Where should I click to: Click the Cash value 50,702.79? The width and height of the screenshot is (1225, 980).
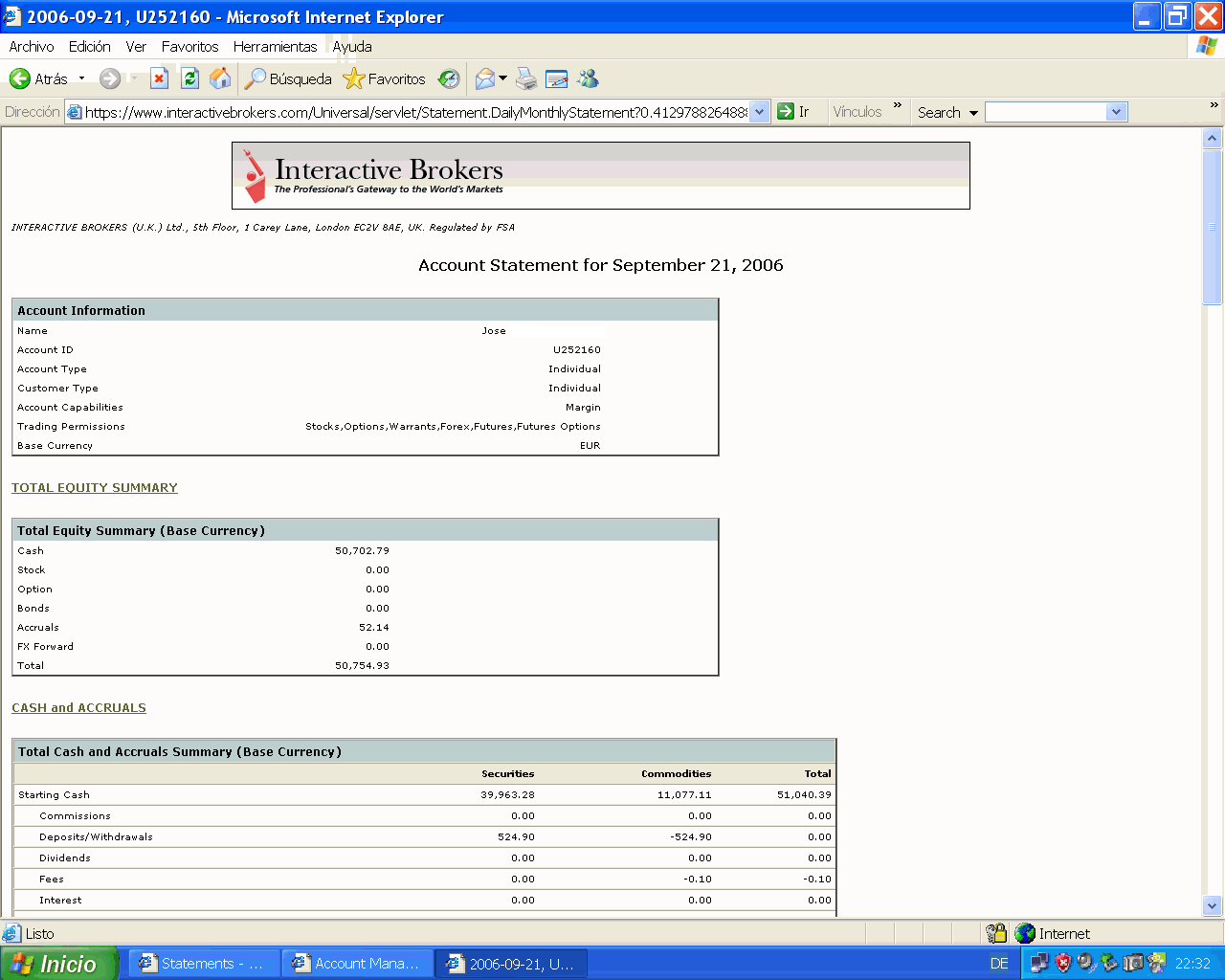click(362, 550)
